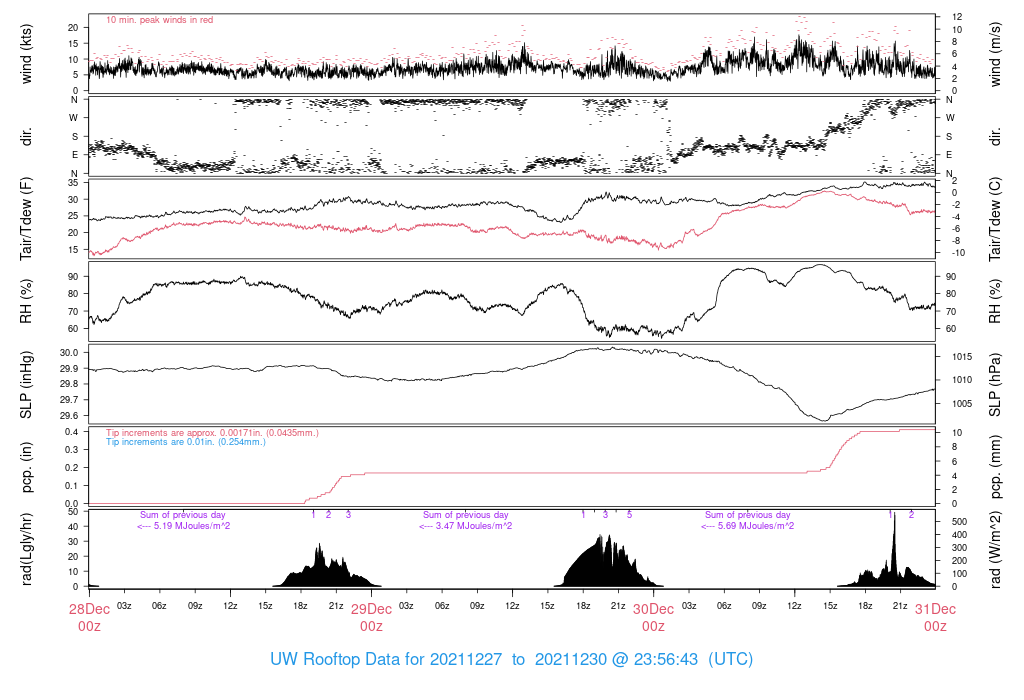Select the 'SLP (inHg)' axis label

(26, 384)
